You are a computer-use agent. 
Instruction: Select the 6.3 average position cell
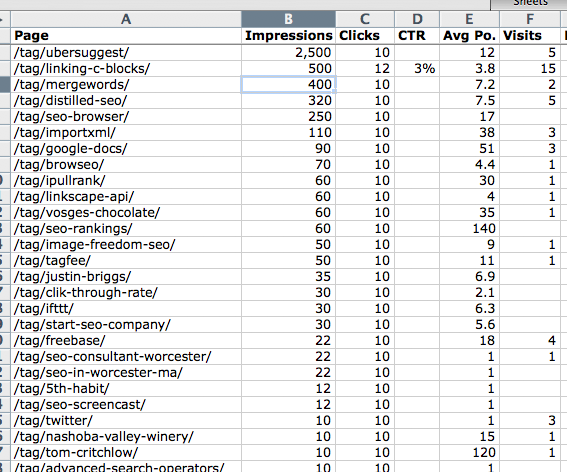click(x=469, y=309)
